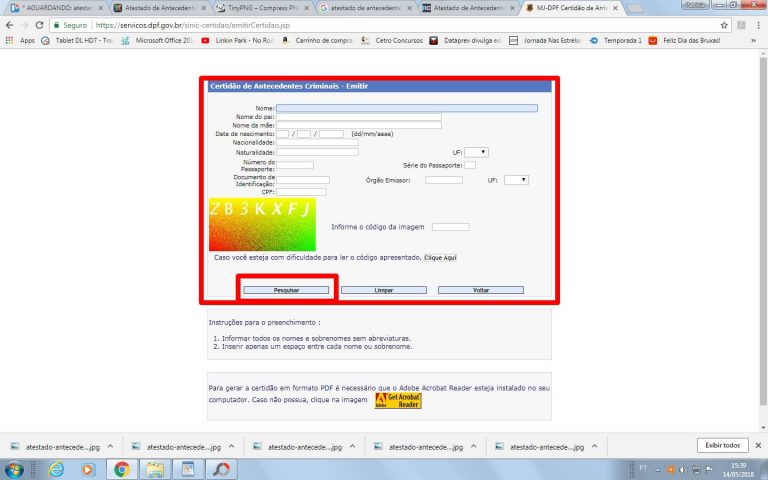768x480 pixels.
Task: Switch to the TinyPNG tab
Action: click(264, 7)
